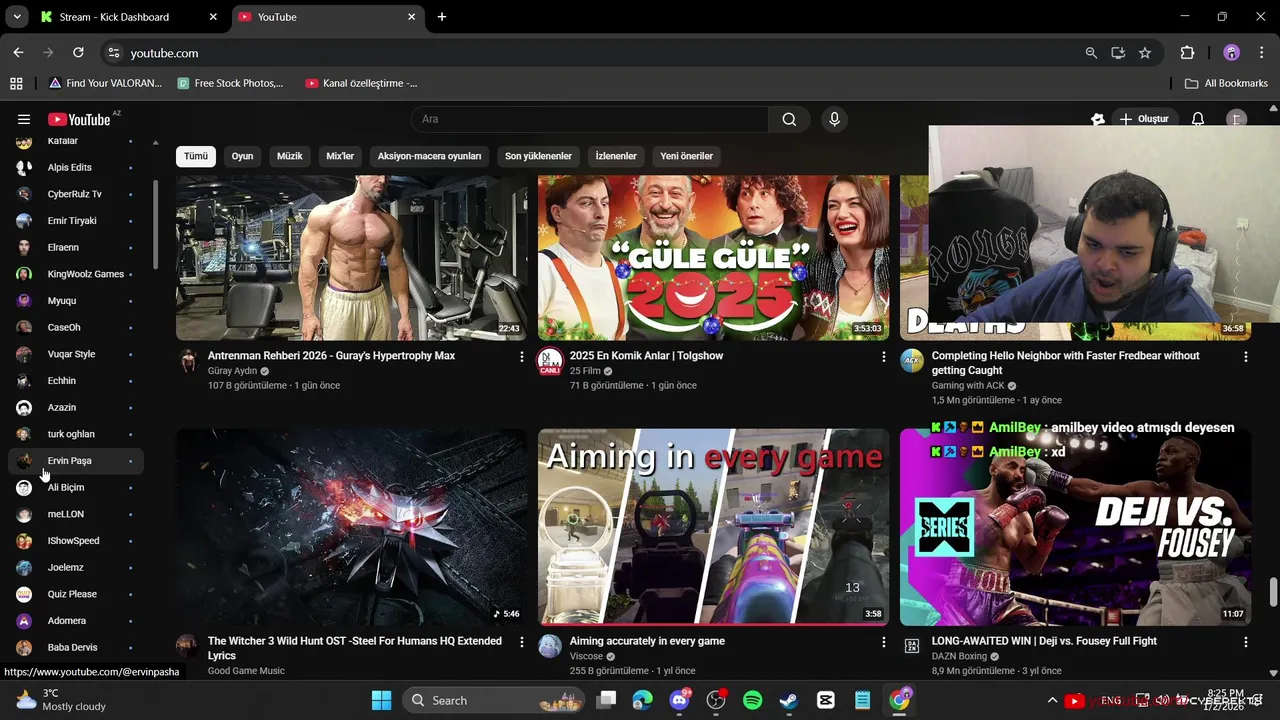
Task: Select Aksiyon-macera oyunları filter chip
Action: coord(429,156)
